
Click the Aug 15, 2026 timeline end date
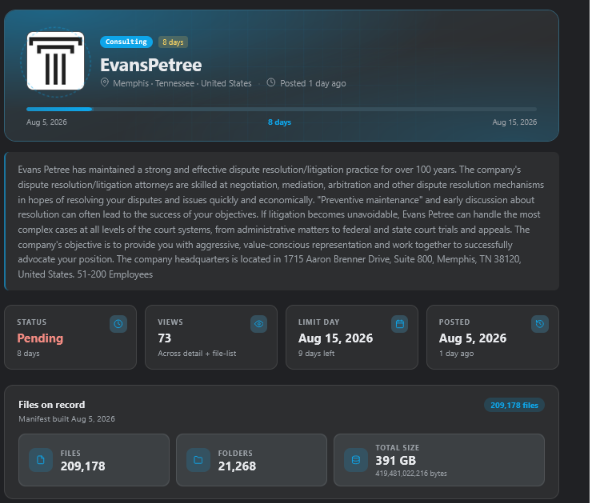tap(514, 122)
